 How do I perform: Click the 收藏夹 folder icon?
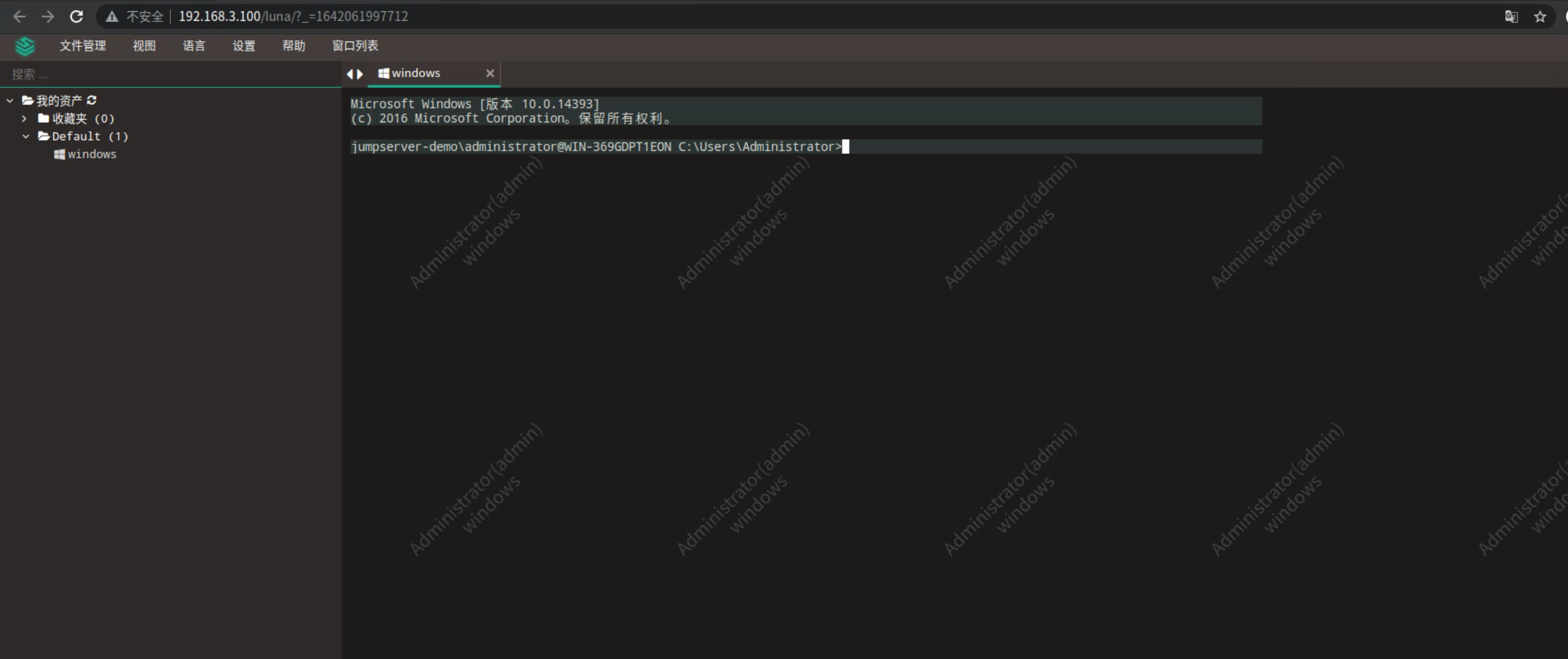click(x=43, y=119)
